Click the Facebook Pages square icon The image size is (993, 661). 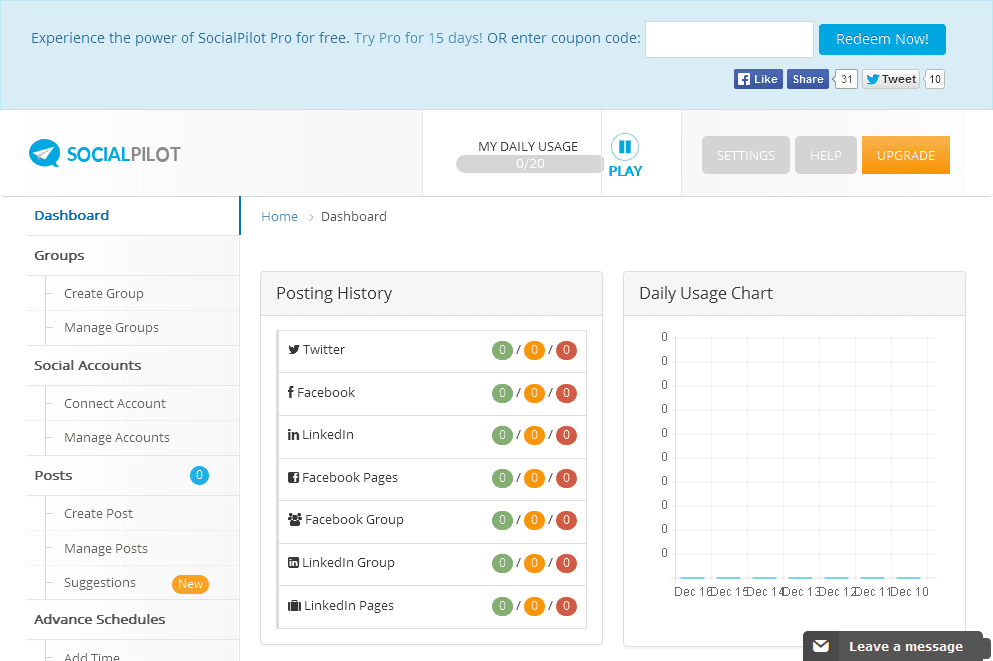point(293,477)
